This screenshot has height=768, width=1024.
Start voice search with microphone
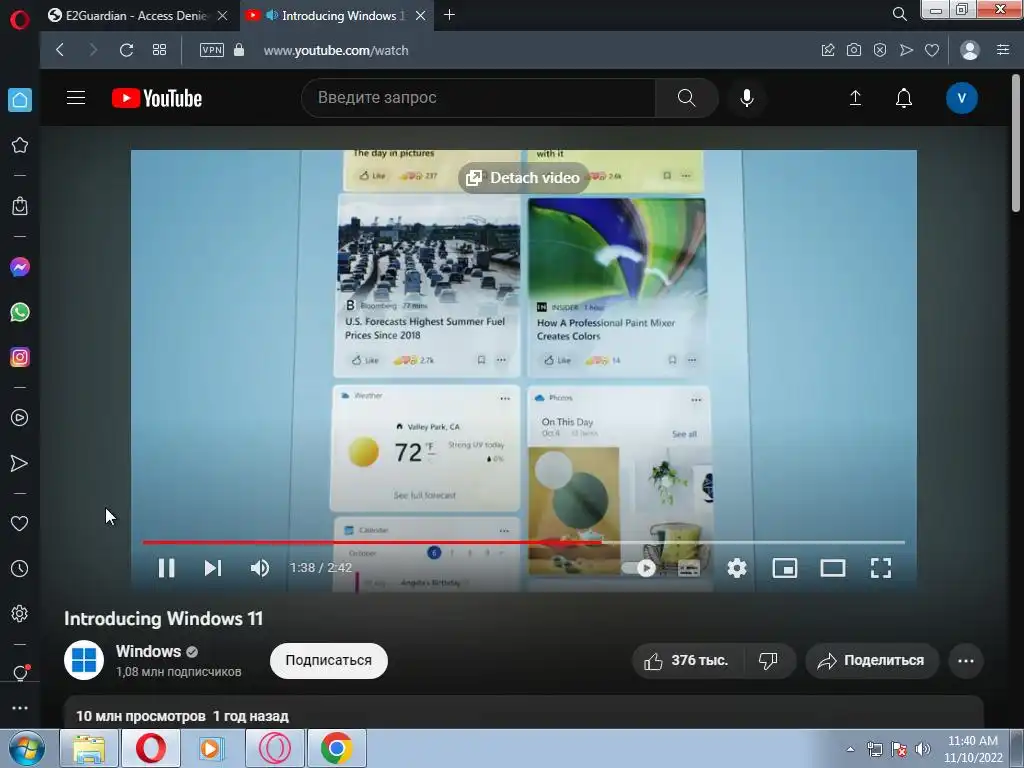point(747,98)
